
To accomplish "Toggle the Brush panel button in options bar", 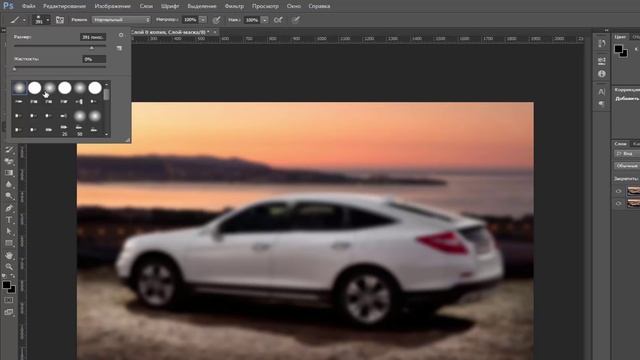I will pyautogui.click(x=60, y=20).
